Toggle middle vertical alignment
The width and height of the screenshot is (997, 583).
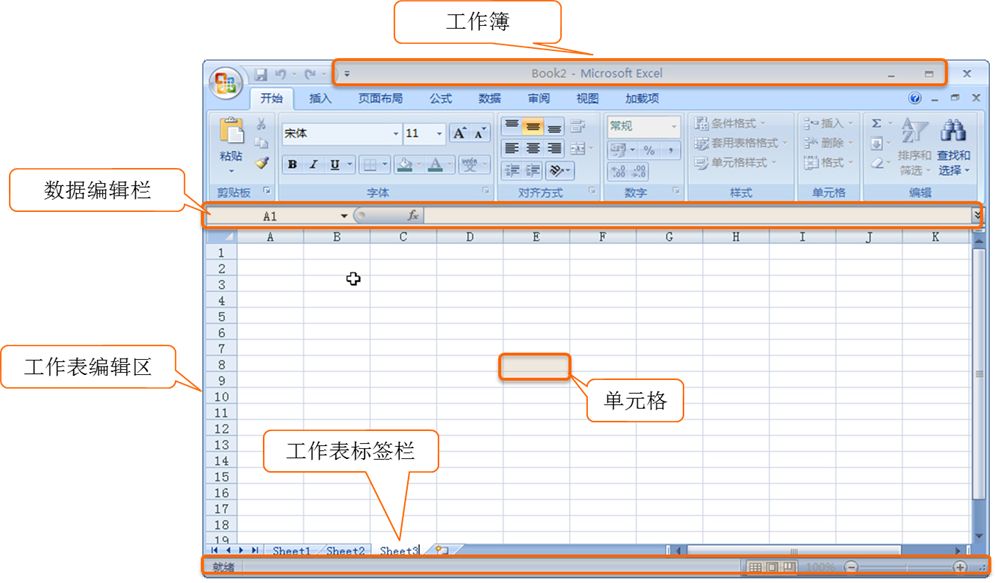(x=533, y=126)
